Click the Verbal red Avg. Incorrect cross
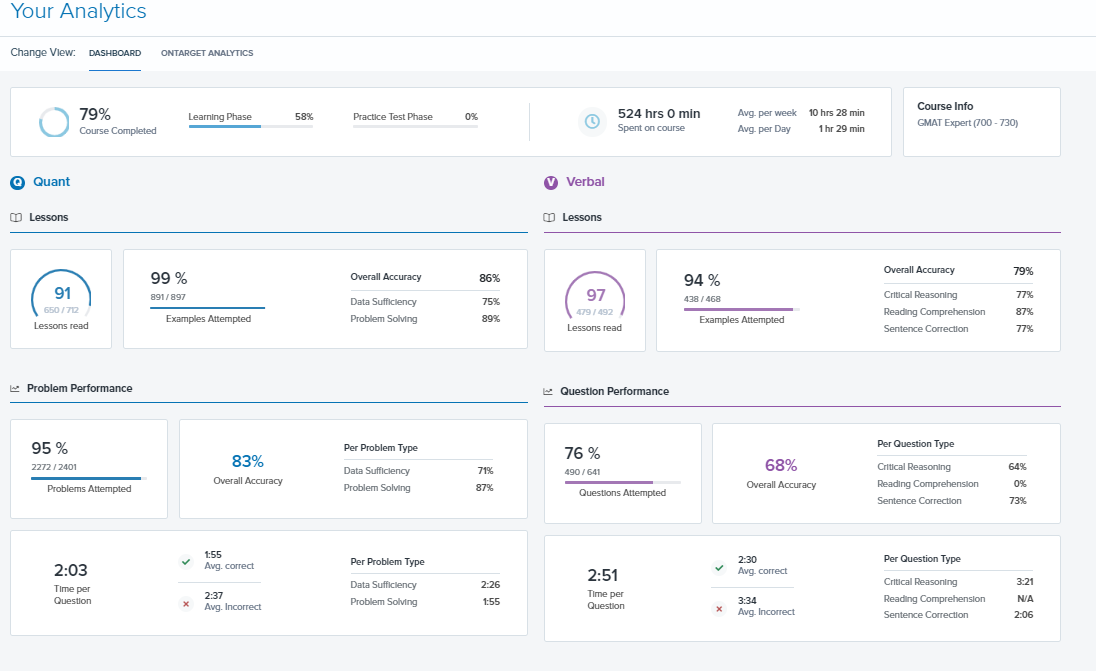Screen dimensions: 1096x671 (719, 609)
